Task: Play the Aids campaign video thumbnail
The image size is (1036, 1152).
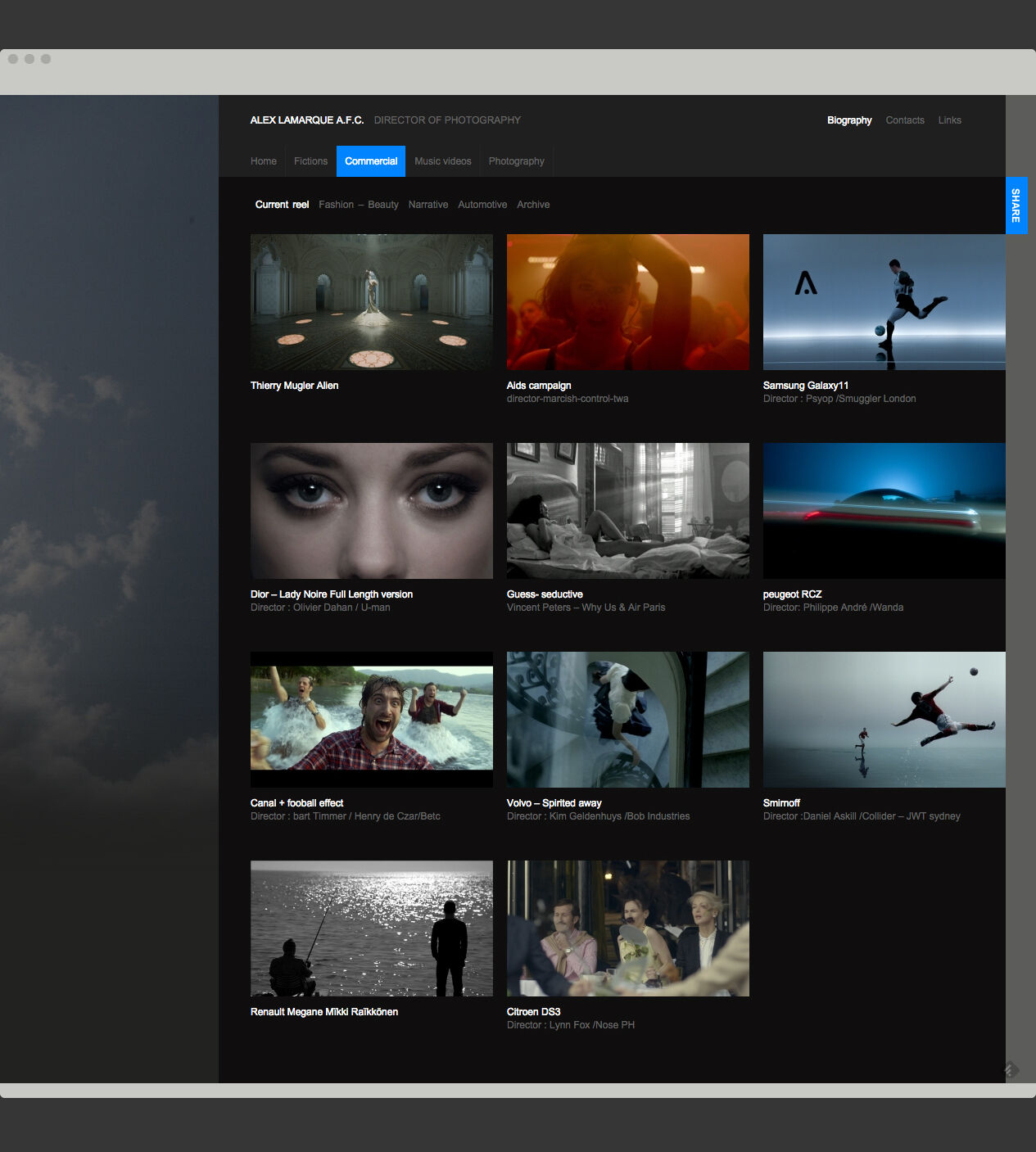Action: (x=628, y=301)
